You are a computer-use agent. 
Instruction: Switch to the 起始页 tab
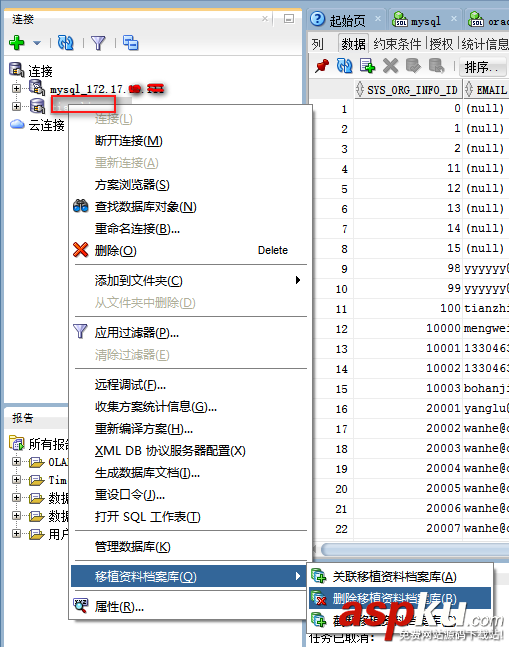click(x=347, y=20)
